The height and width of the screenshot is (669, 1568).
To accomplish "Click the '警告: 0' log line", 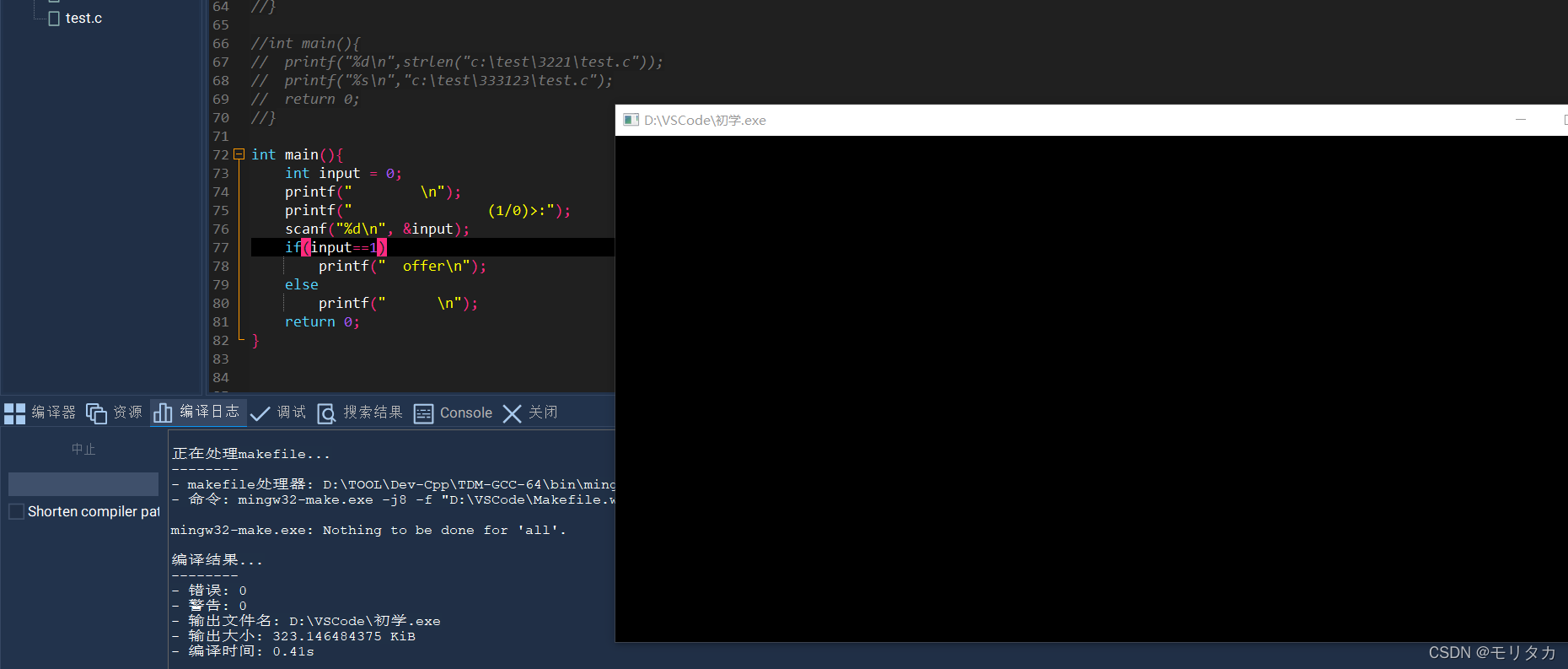I will click(x=209, y=606).
